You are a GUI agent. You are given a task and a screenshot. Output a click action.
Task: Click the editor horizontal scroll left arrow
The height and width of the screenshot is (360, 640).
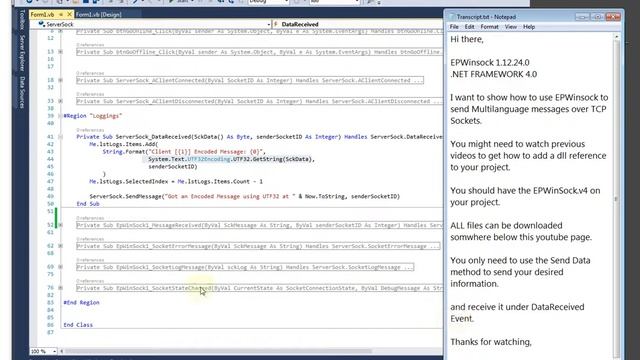[x=62, y=351]
